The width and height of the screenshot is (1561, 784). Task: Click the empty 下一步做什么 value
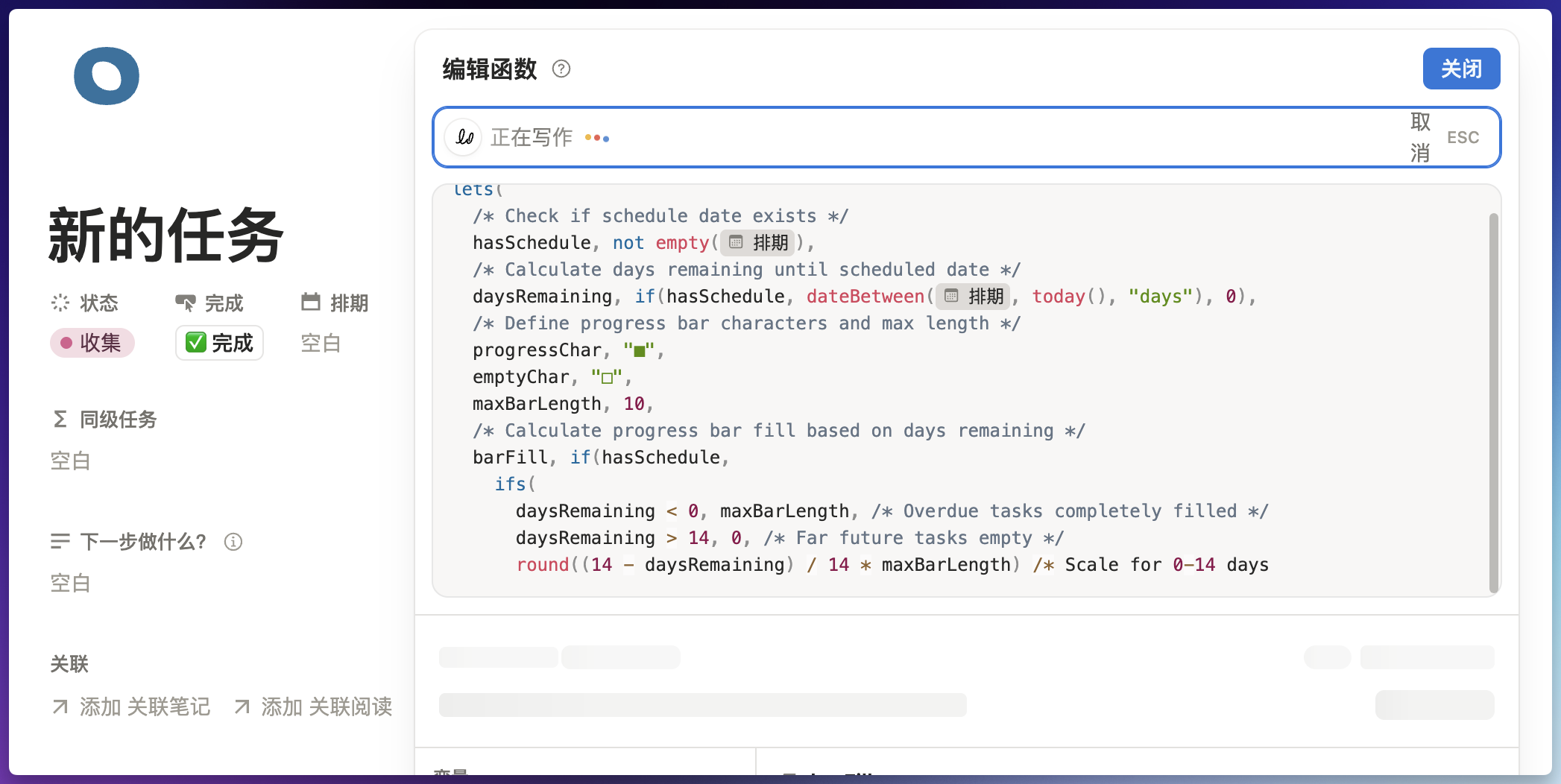pos(70,583)
